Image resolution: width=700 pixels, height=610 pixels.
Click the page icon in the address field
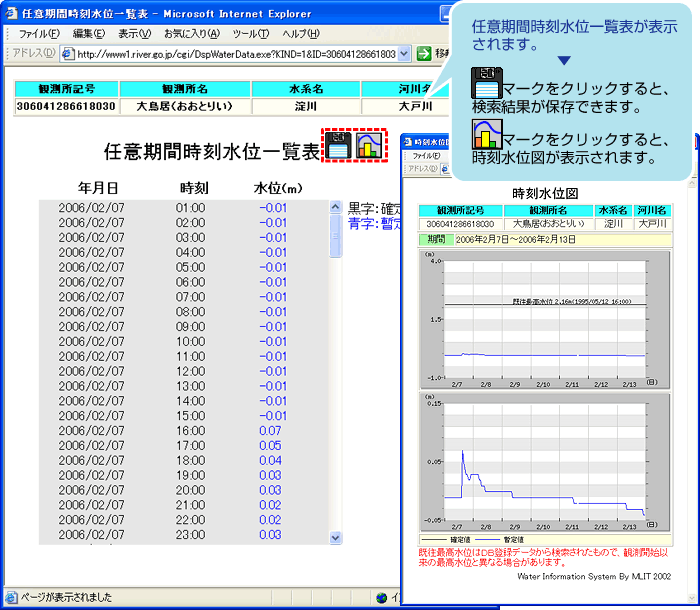point(68,54)
